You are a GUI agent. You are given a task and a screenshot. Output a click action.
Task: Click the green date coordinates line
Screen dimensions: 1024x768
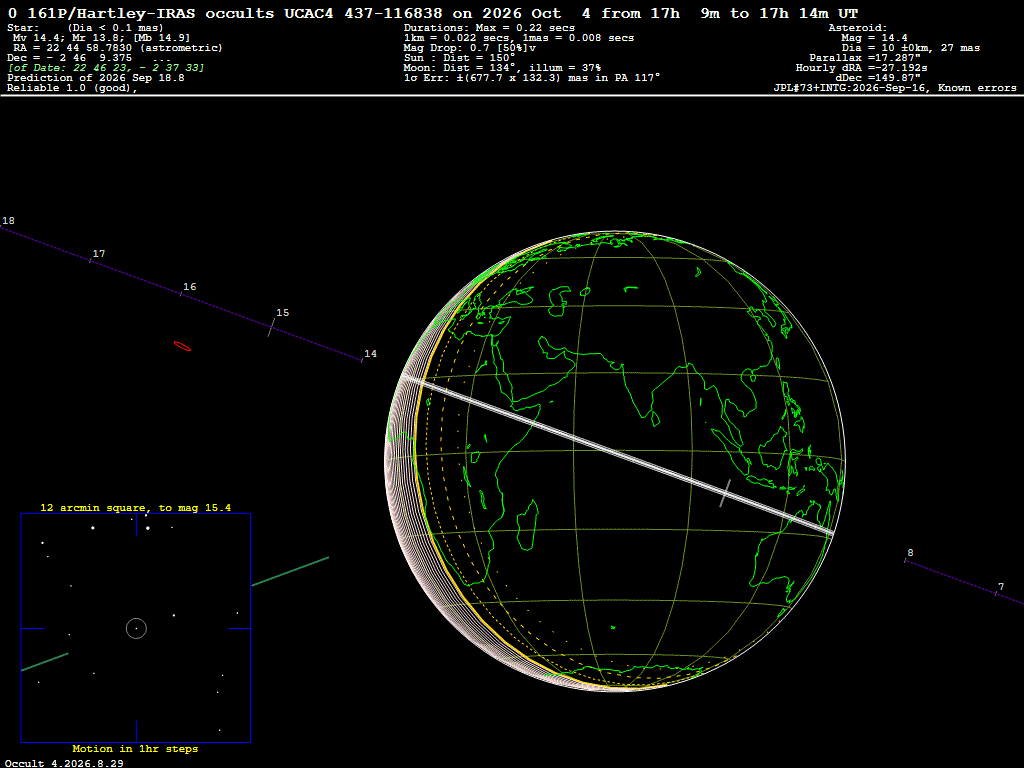coord(106,68)
